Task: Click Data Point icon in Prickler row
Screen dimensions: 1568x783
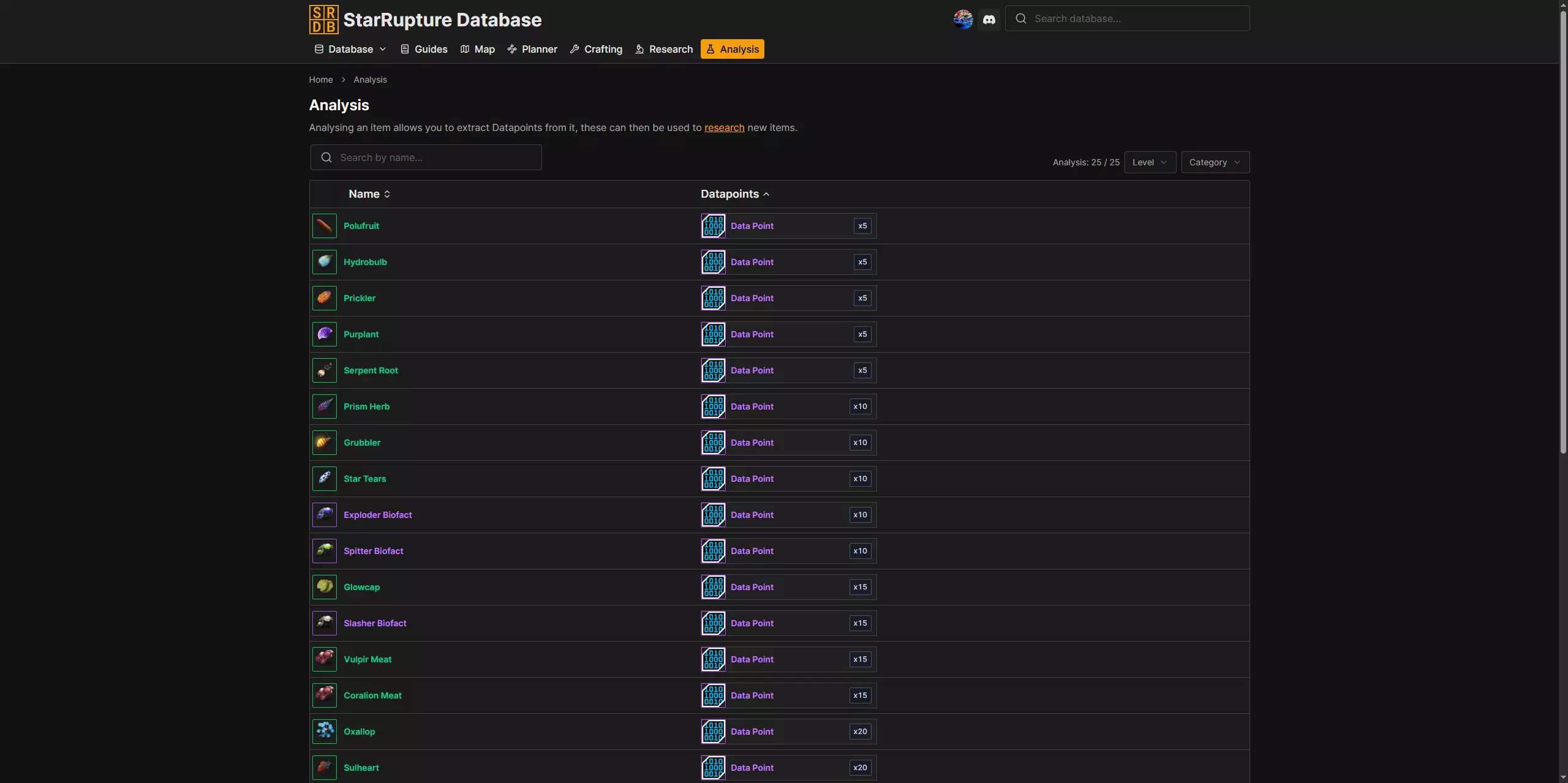Action: click(713, 298)
